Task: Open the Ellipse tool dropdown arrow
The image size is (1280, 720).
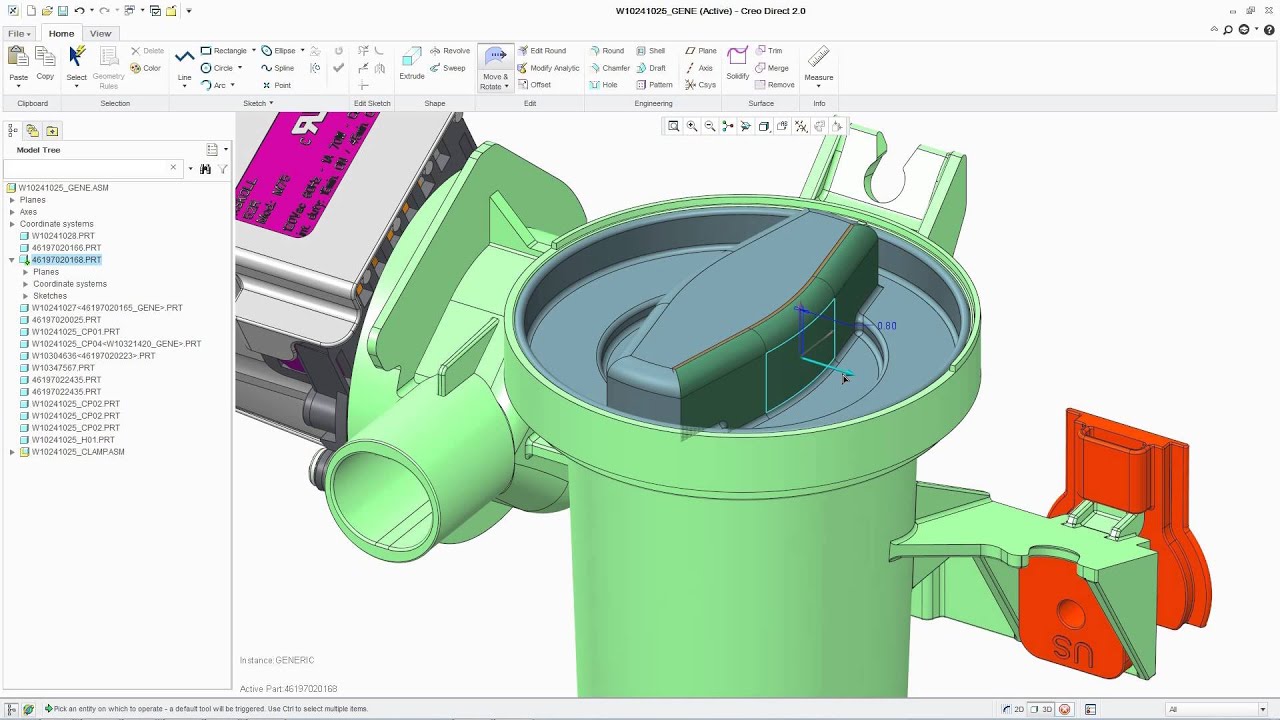Action: [302, 51]
